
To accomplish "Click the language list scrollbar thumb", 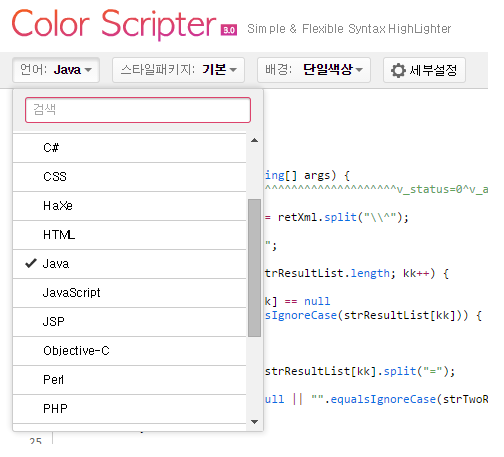I will pos(254,268).
